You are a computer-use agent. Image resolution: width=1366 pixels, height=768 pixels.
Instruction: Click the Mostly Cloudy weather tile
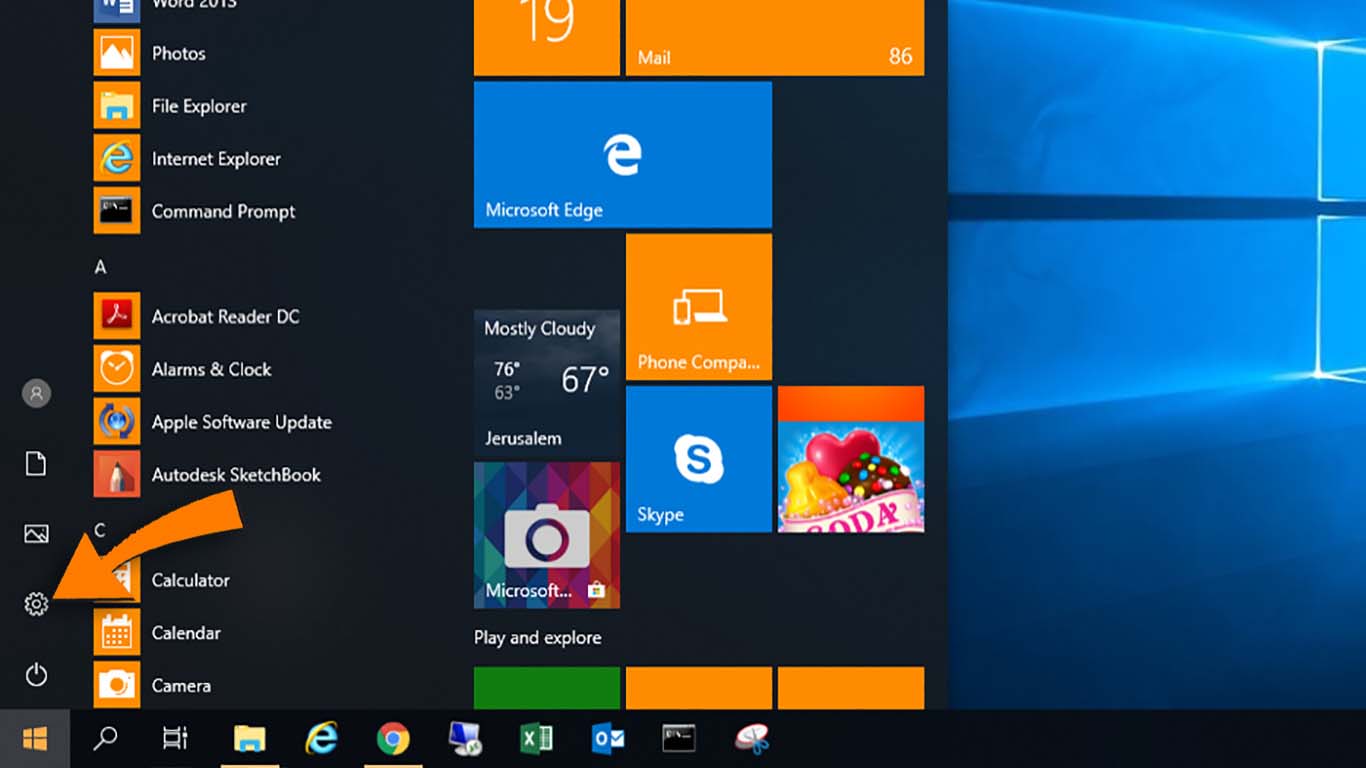click(x=546, y=383)
